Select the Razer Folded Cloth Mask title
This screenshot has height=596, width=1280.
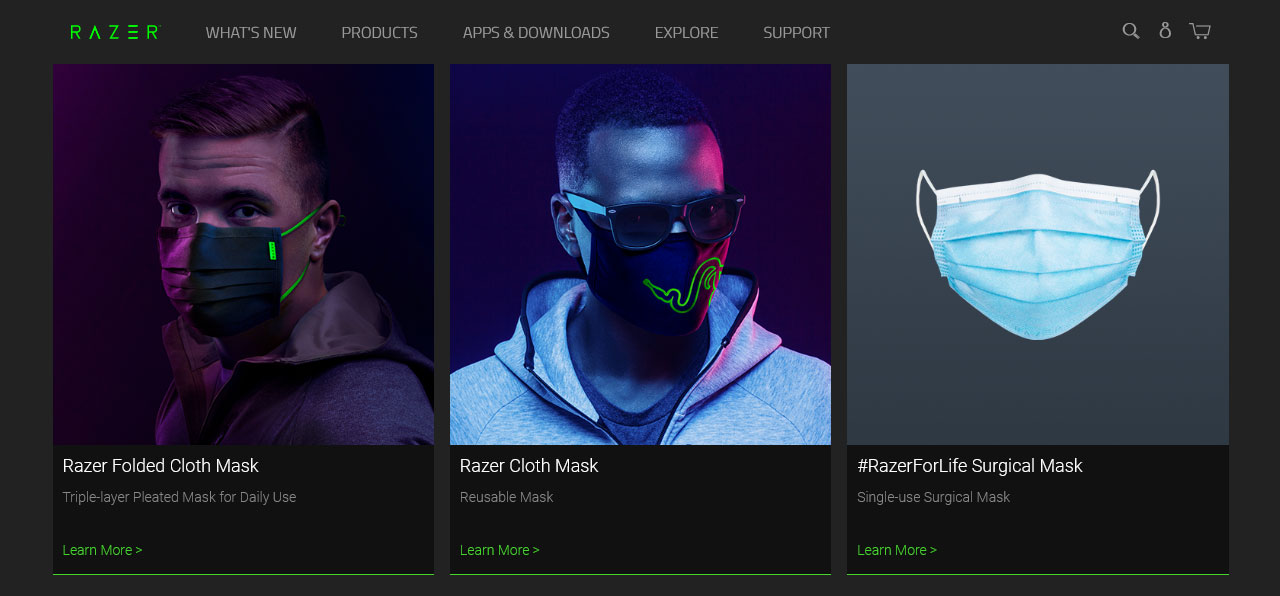click(160, 466)
